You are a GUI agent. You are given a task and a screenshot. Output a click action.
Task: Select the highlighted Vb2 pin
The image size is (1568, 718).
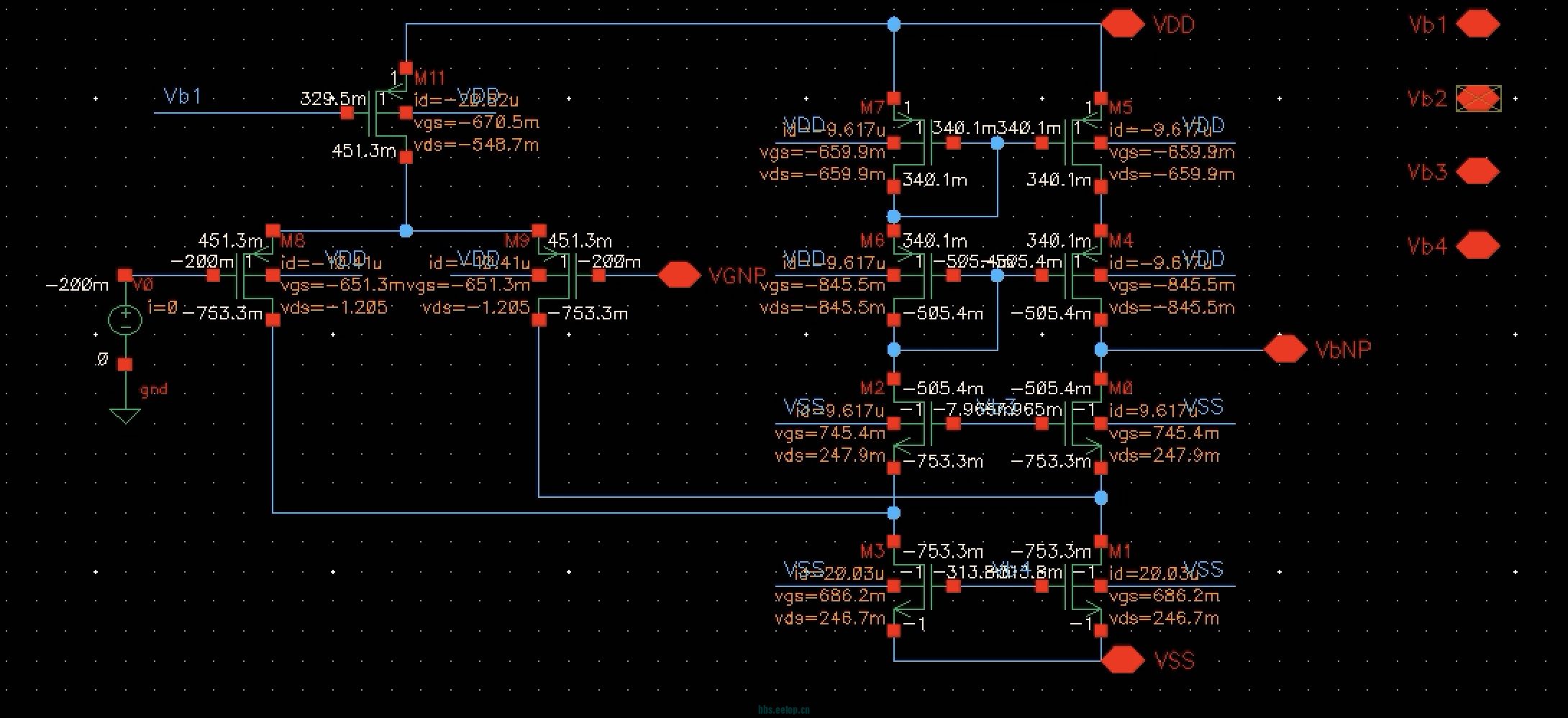tap(1478, 99)
